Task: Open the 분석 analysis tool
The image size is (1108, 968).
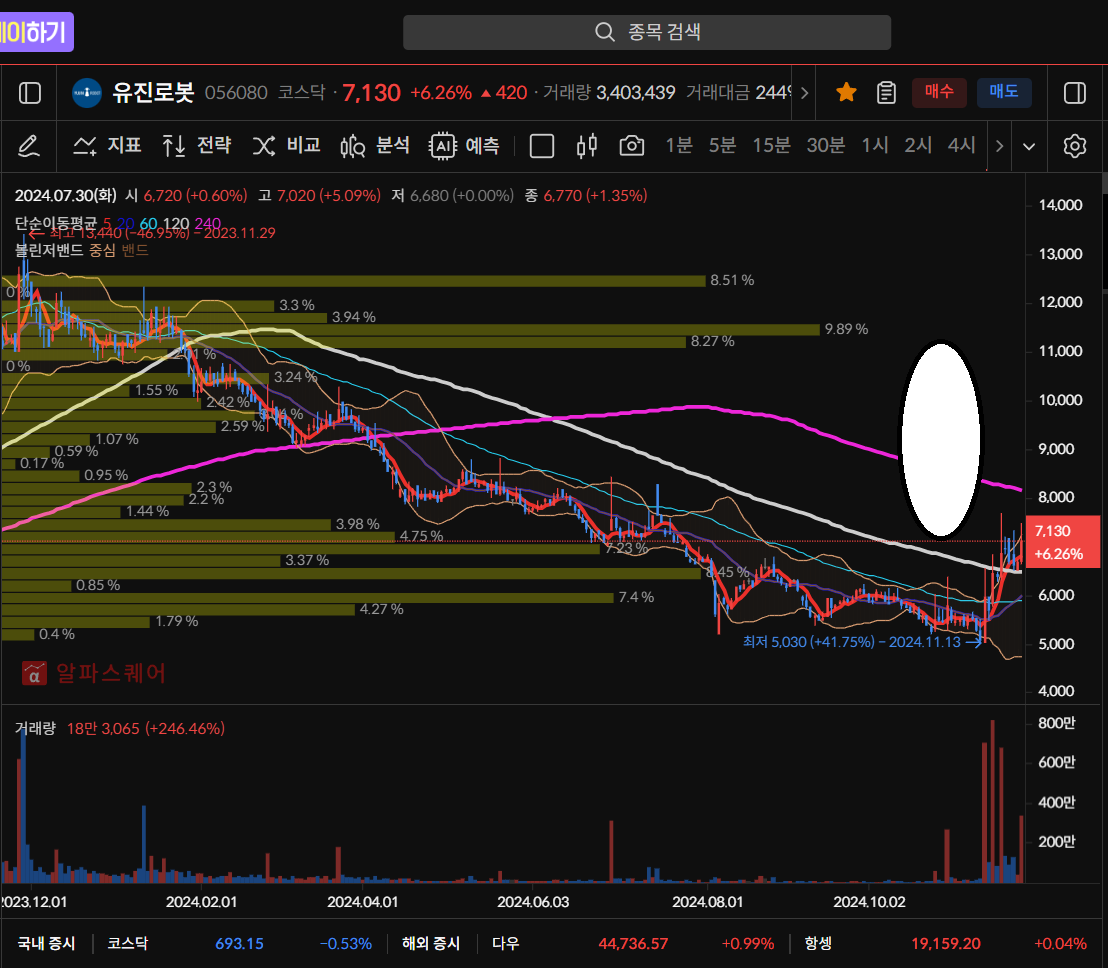Action: tap(375, 146)
